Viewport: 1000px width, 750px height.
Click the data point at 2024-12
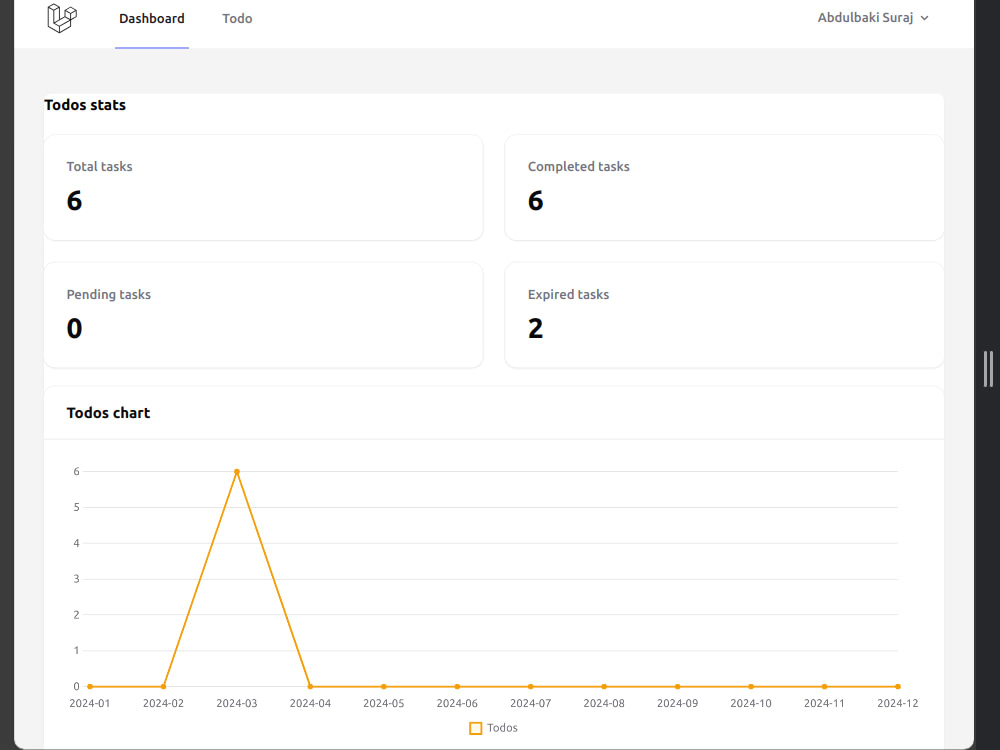pos(897,686)
